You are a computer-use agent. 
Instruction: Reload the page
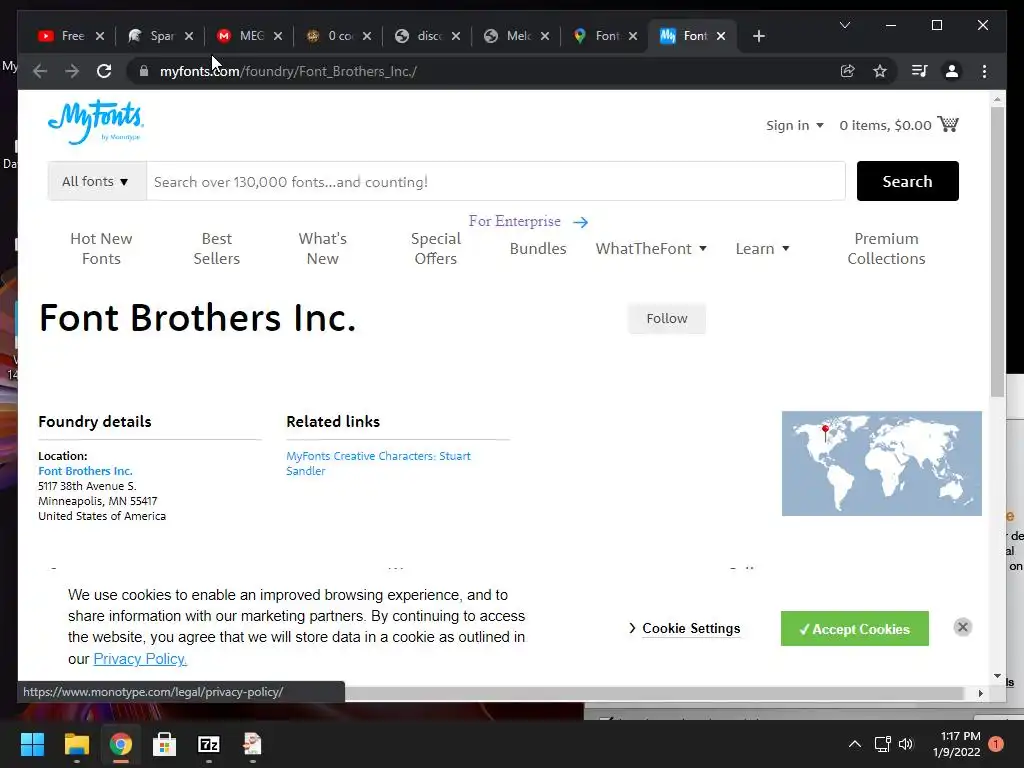coord(104,71)
